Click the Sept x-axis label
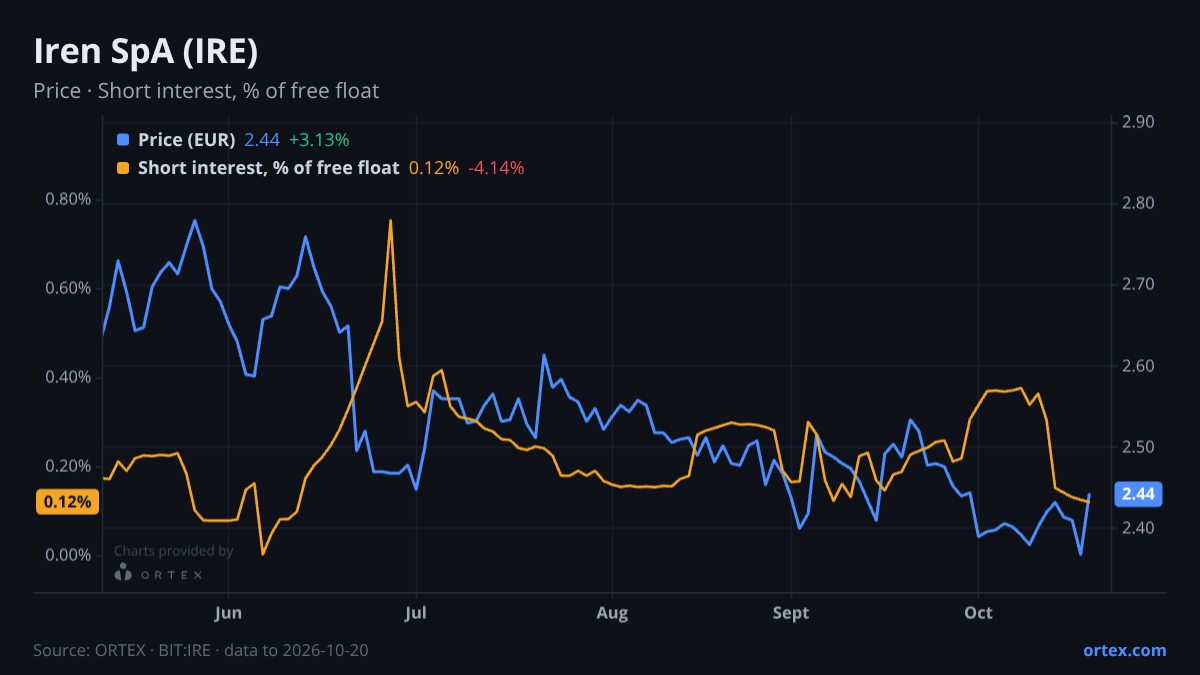The height and width of the screenshot is (675, 1200). 791,612
